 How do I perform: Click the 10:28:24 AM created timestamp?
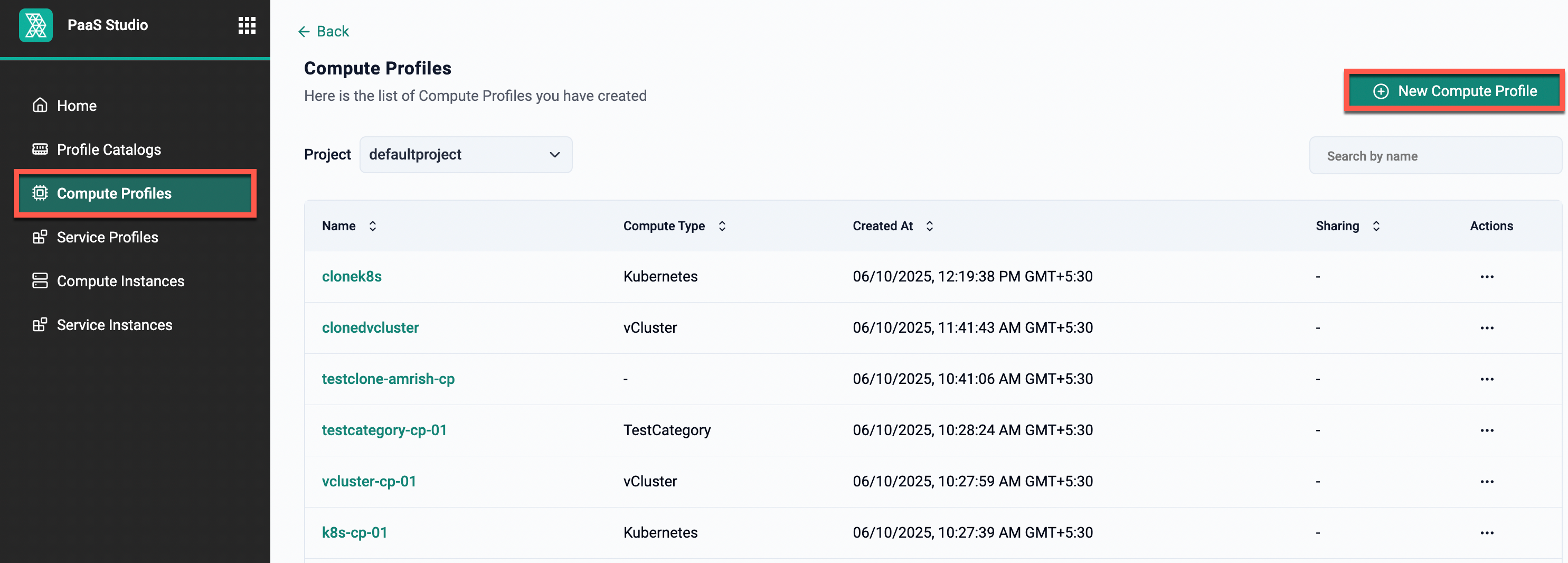point(972,430)
